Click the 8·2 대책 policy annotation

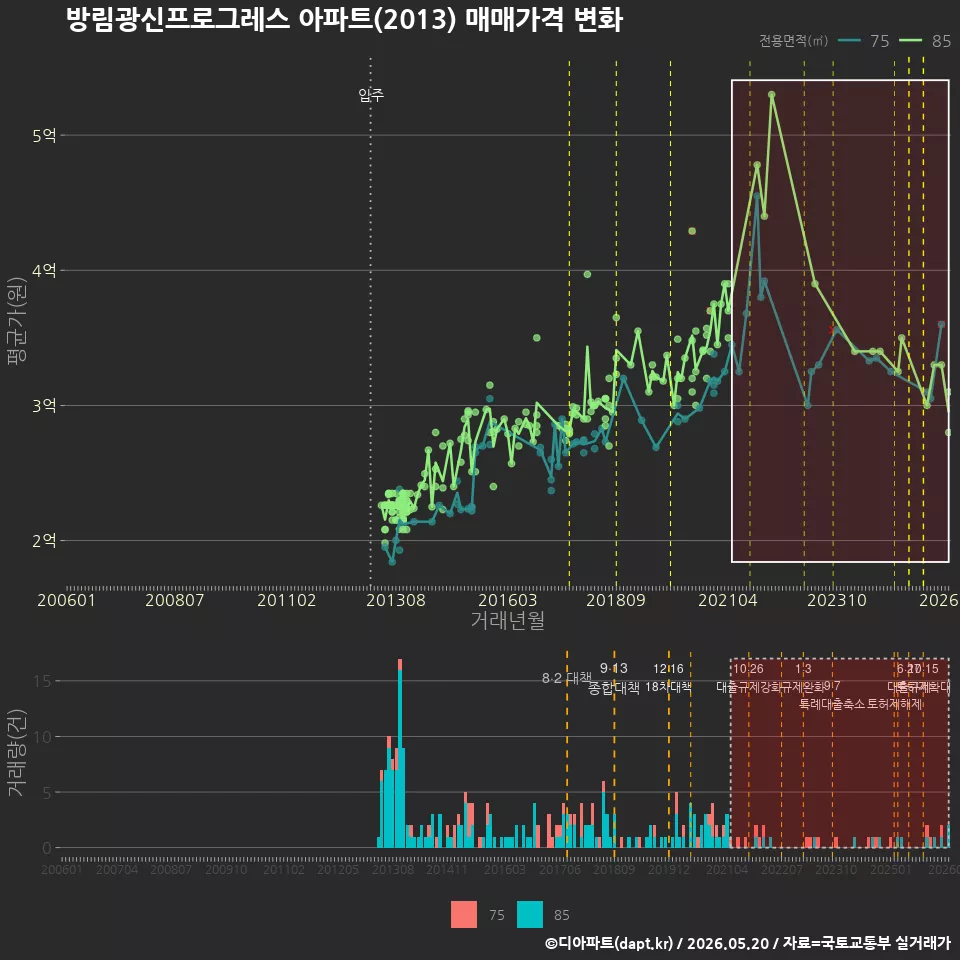coord(567,678)
